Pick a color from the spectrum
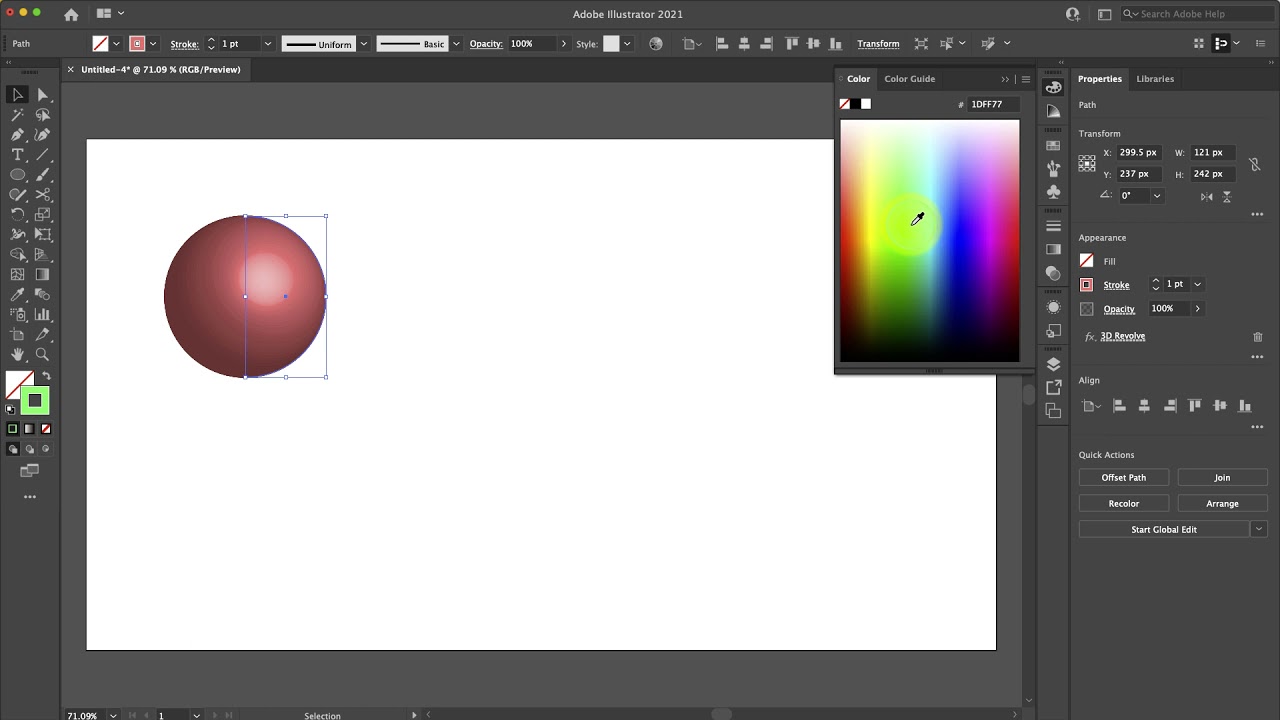The height and width of the screenshot is (720, 1280). [930, 241]
